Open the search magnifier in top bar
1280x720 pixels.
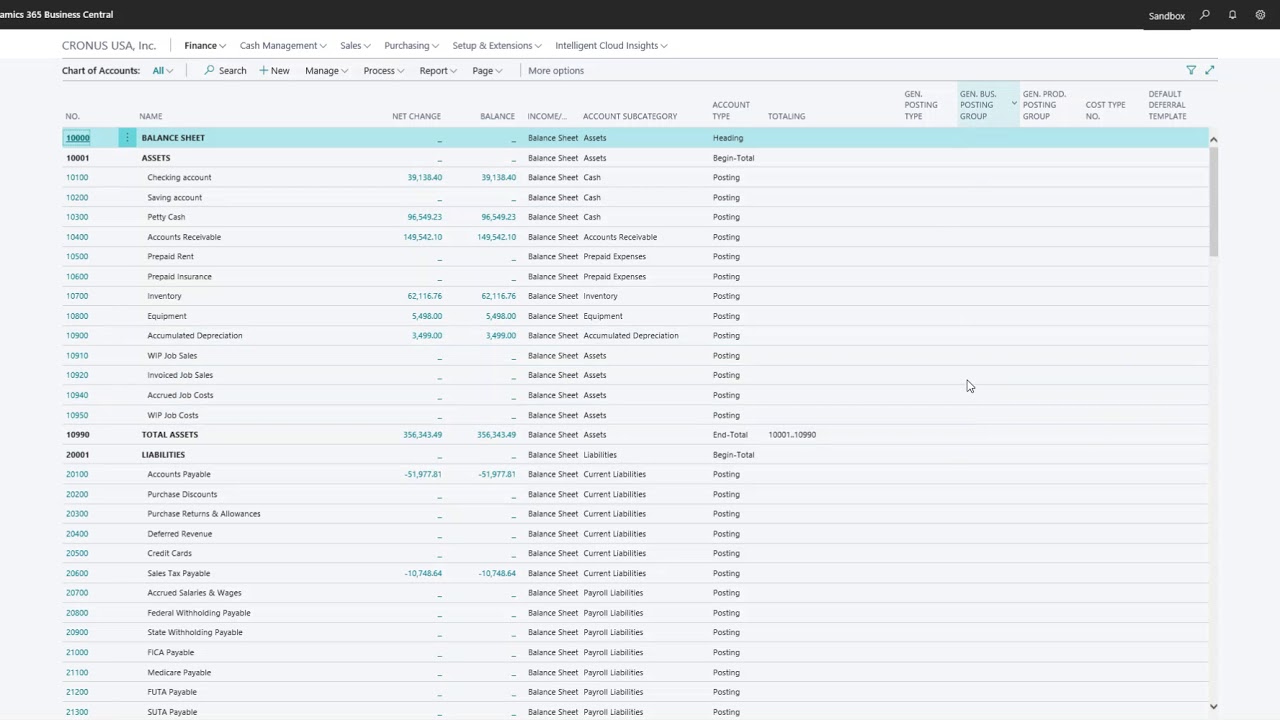1205,15
